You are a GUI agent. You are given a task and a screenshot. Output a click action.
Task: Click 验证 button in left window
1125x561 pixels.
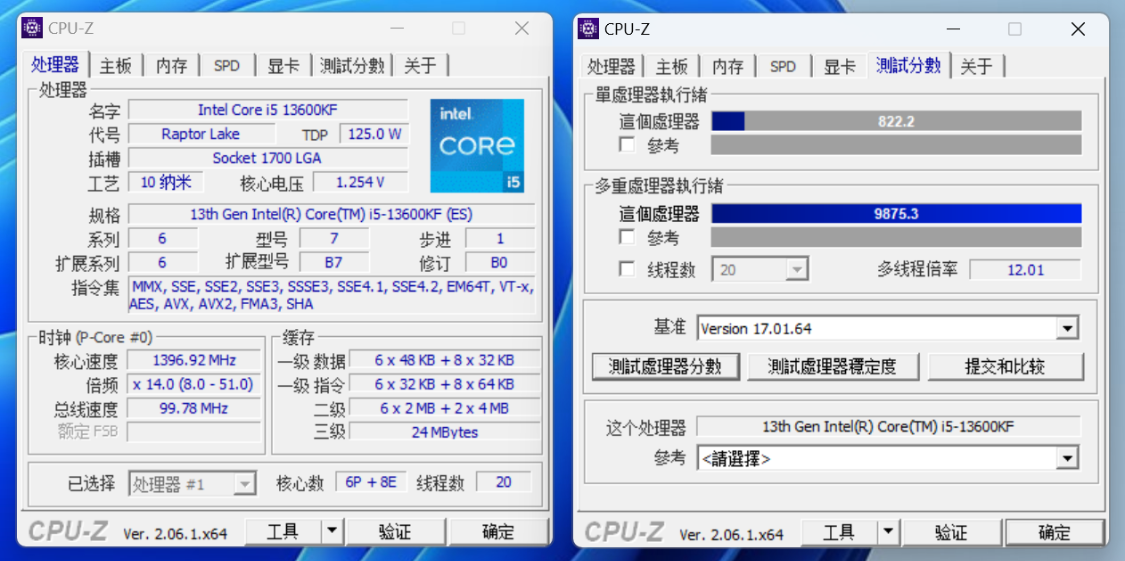pos(395,532)
